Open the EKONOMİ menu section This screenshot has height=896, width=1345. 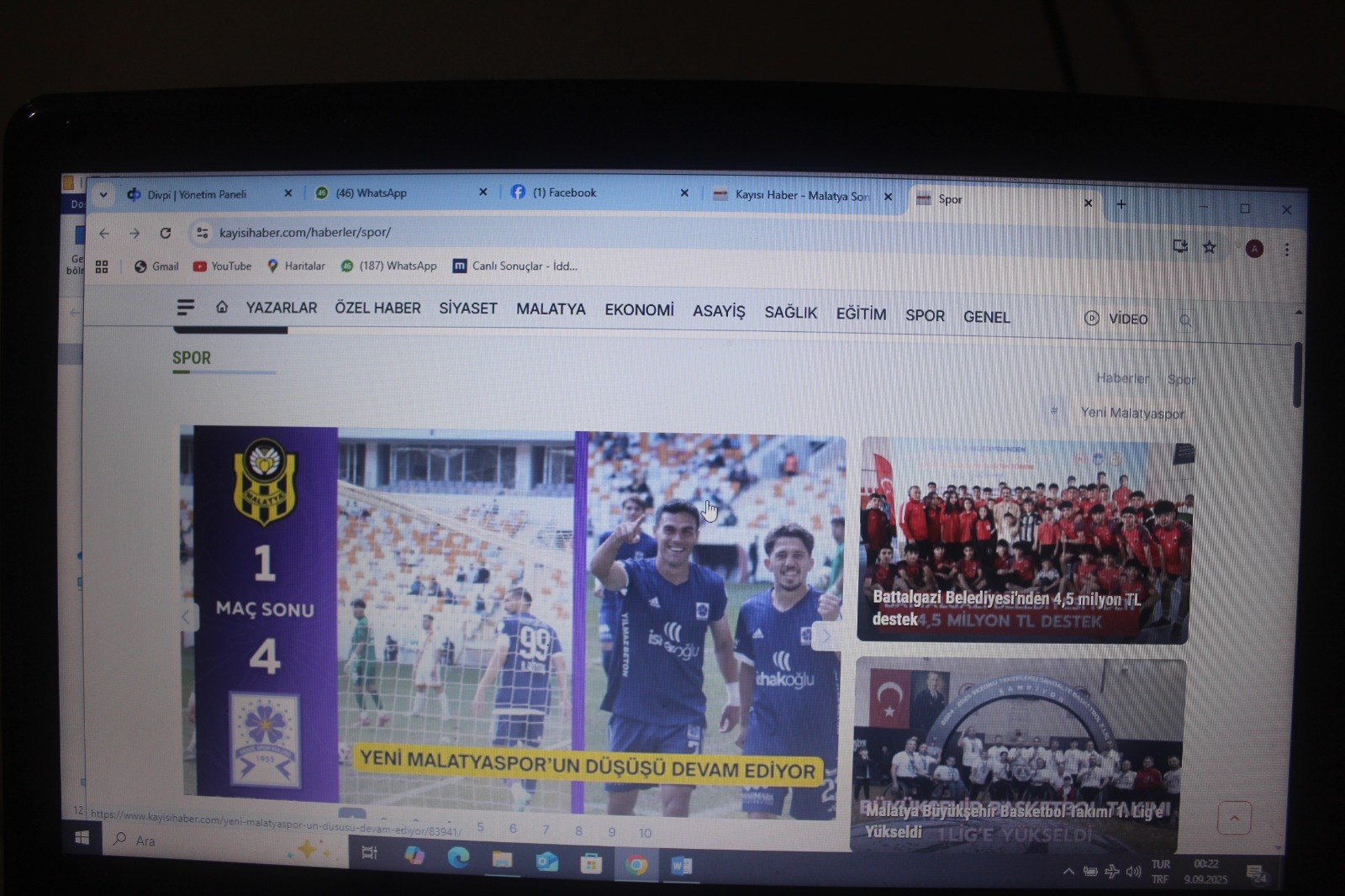(x=639, y=310)
